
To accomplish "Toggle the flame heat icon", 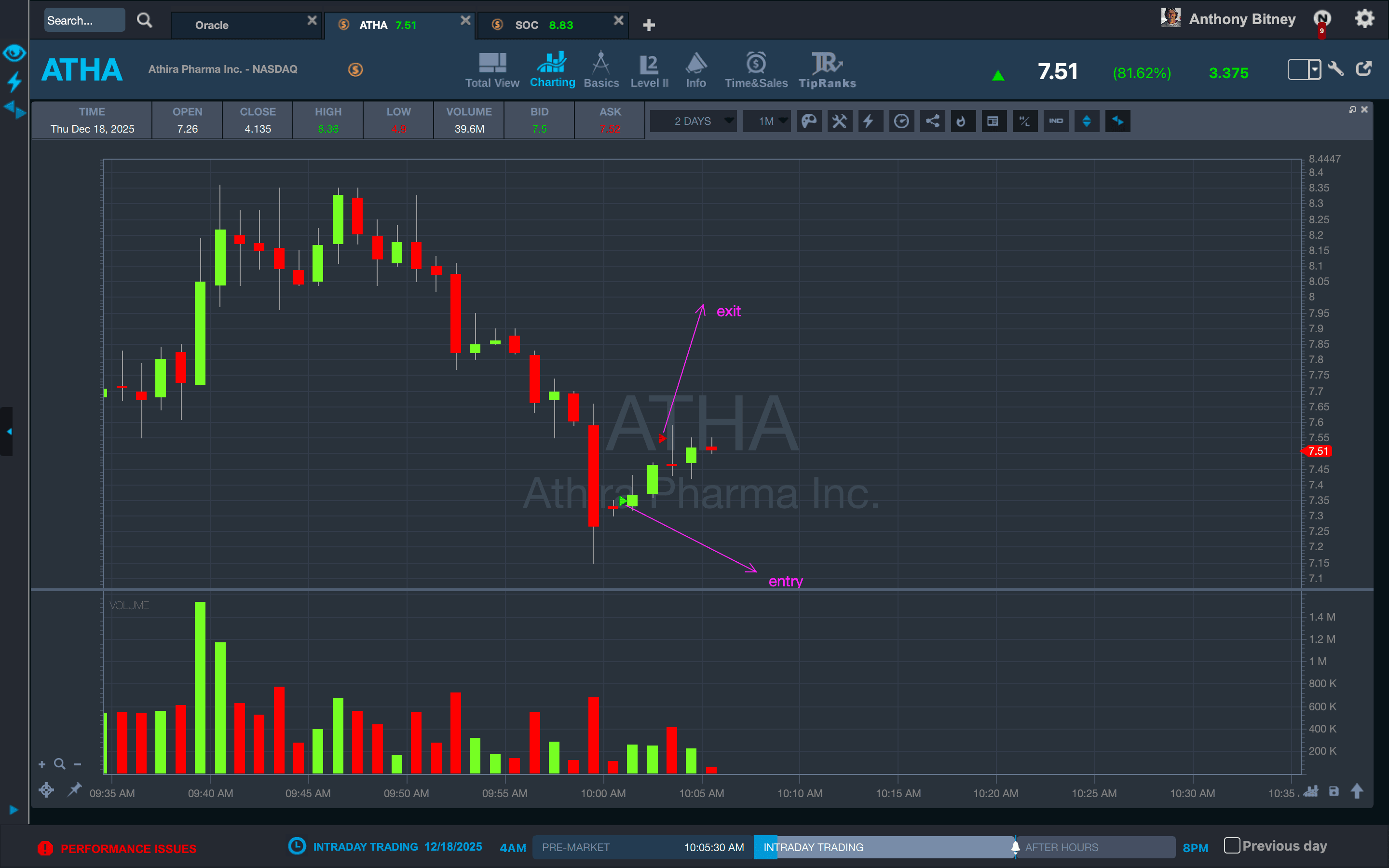I will [x=963, y=121].
